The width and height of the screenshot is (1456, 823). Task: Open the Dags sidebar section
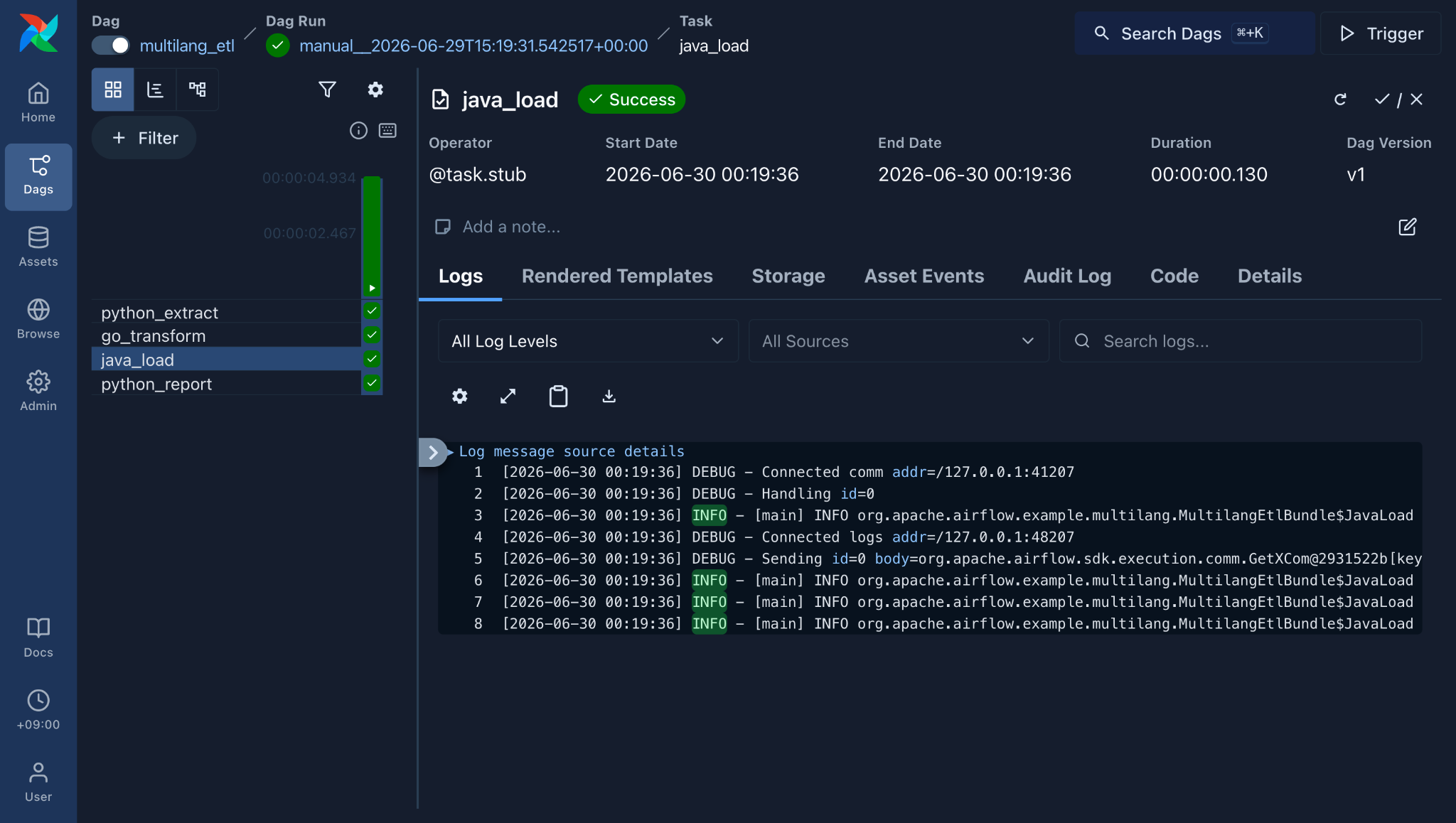coord(38,176)
